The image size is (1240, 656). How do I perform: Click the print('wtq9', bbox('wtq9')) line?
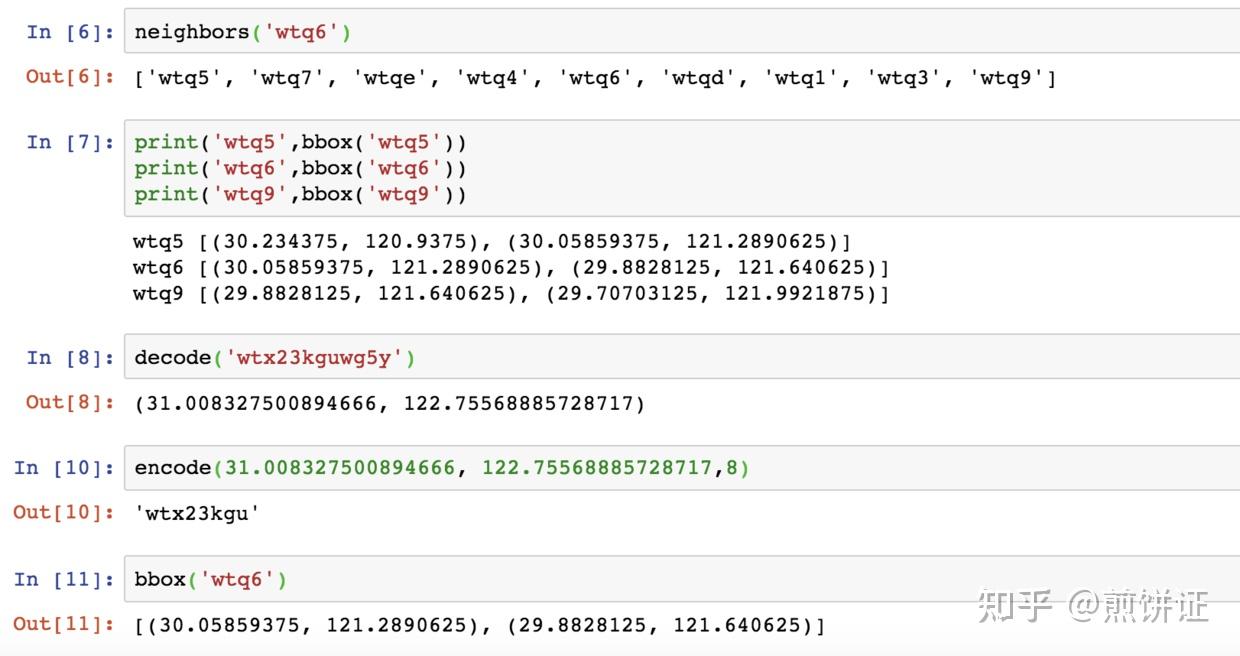pyautogui.click(x=300, y=194)
